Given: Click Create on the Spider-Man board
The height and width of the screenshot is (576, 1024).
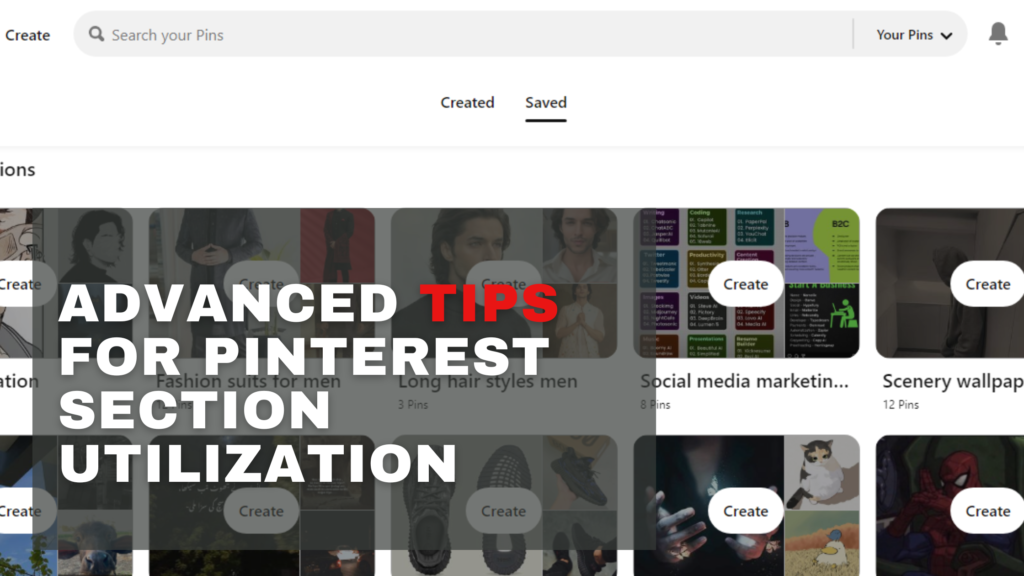Looking at the screenshot, I should [x=987, y=511].
